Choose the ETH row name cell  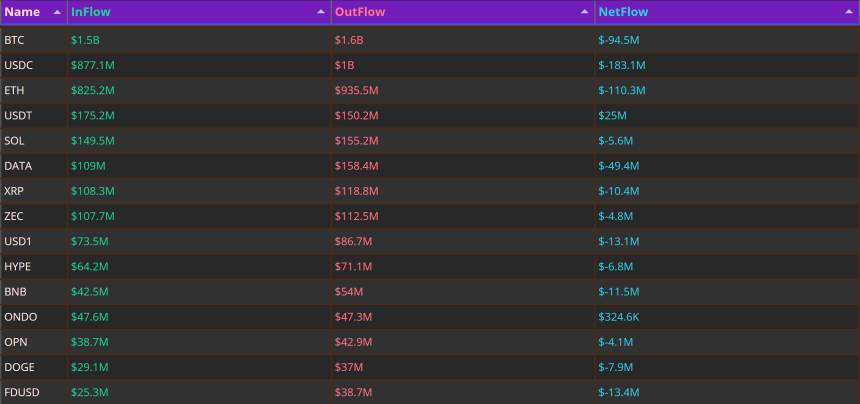tap(33, 90)
